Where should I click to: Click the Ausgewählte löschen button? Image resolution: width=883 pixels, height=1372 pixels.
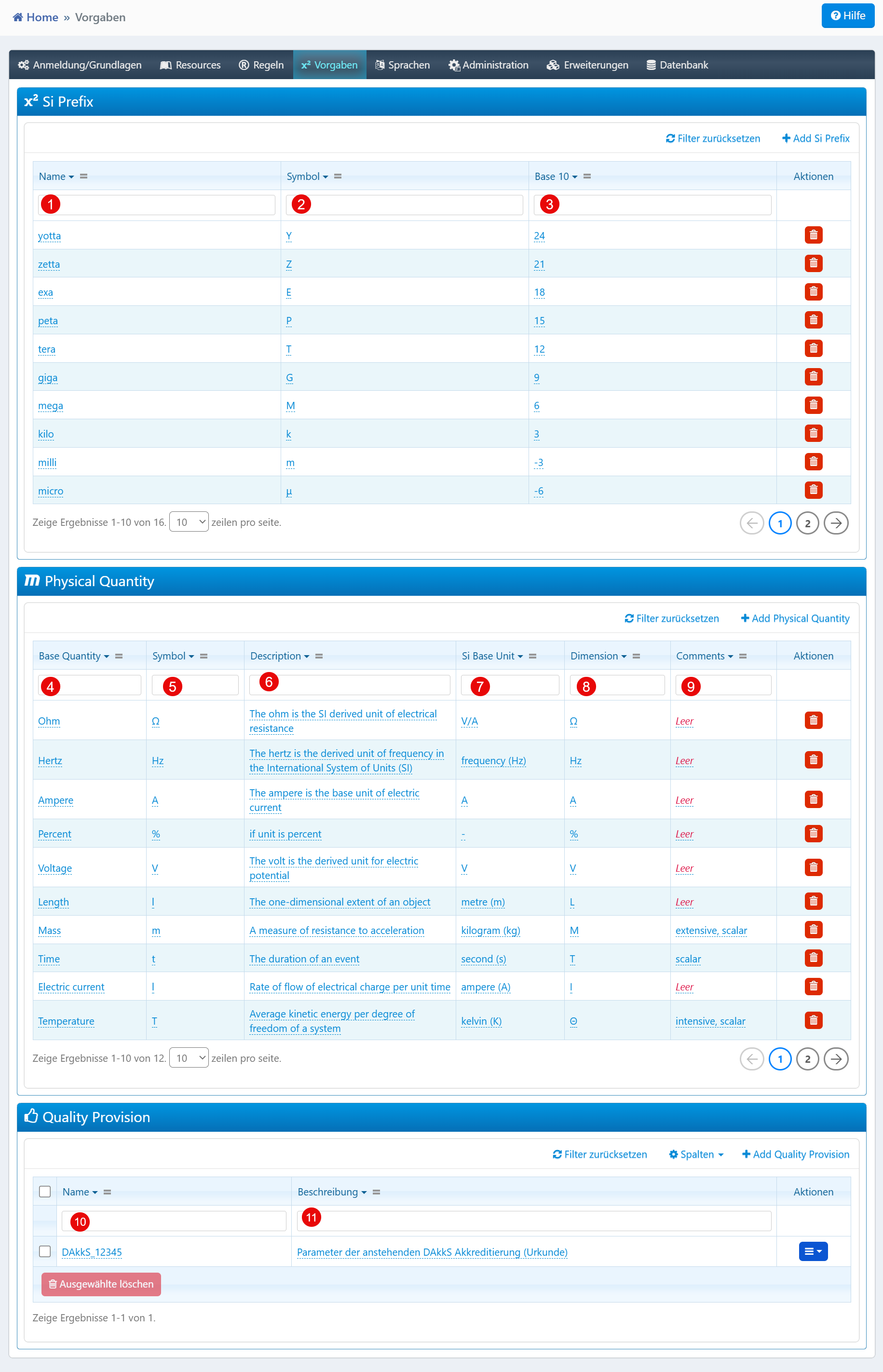(x=101, y=1284)
